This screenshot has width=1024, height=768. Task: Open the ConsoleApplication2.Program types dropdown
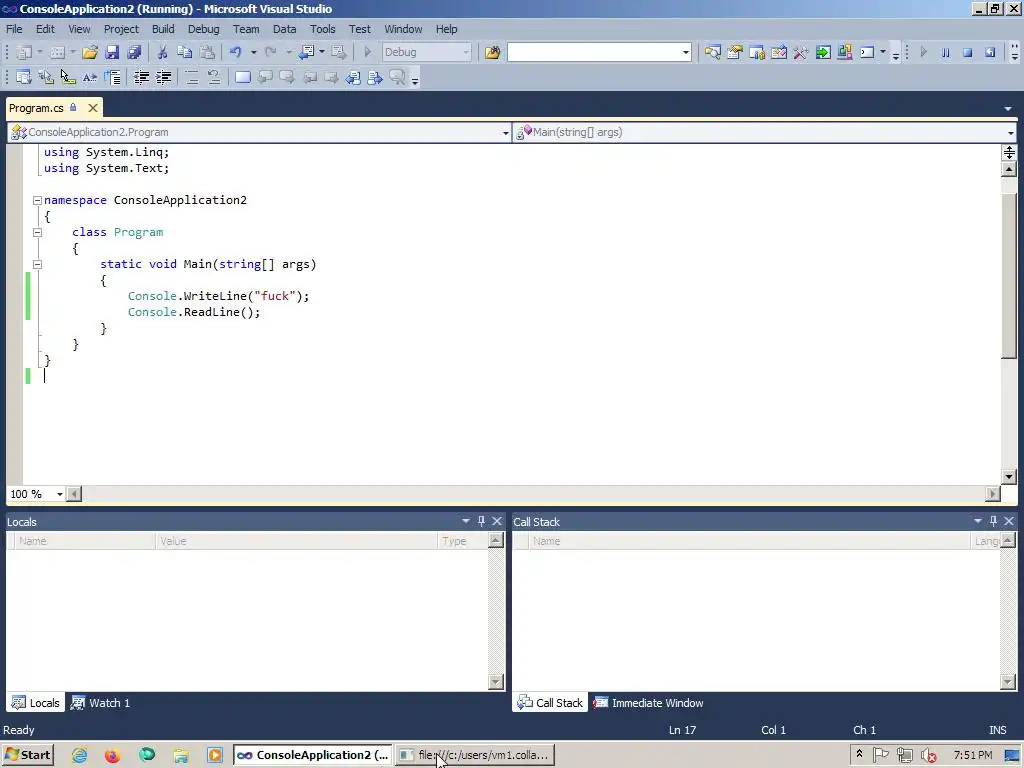coord(505,133)
